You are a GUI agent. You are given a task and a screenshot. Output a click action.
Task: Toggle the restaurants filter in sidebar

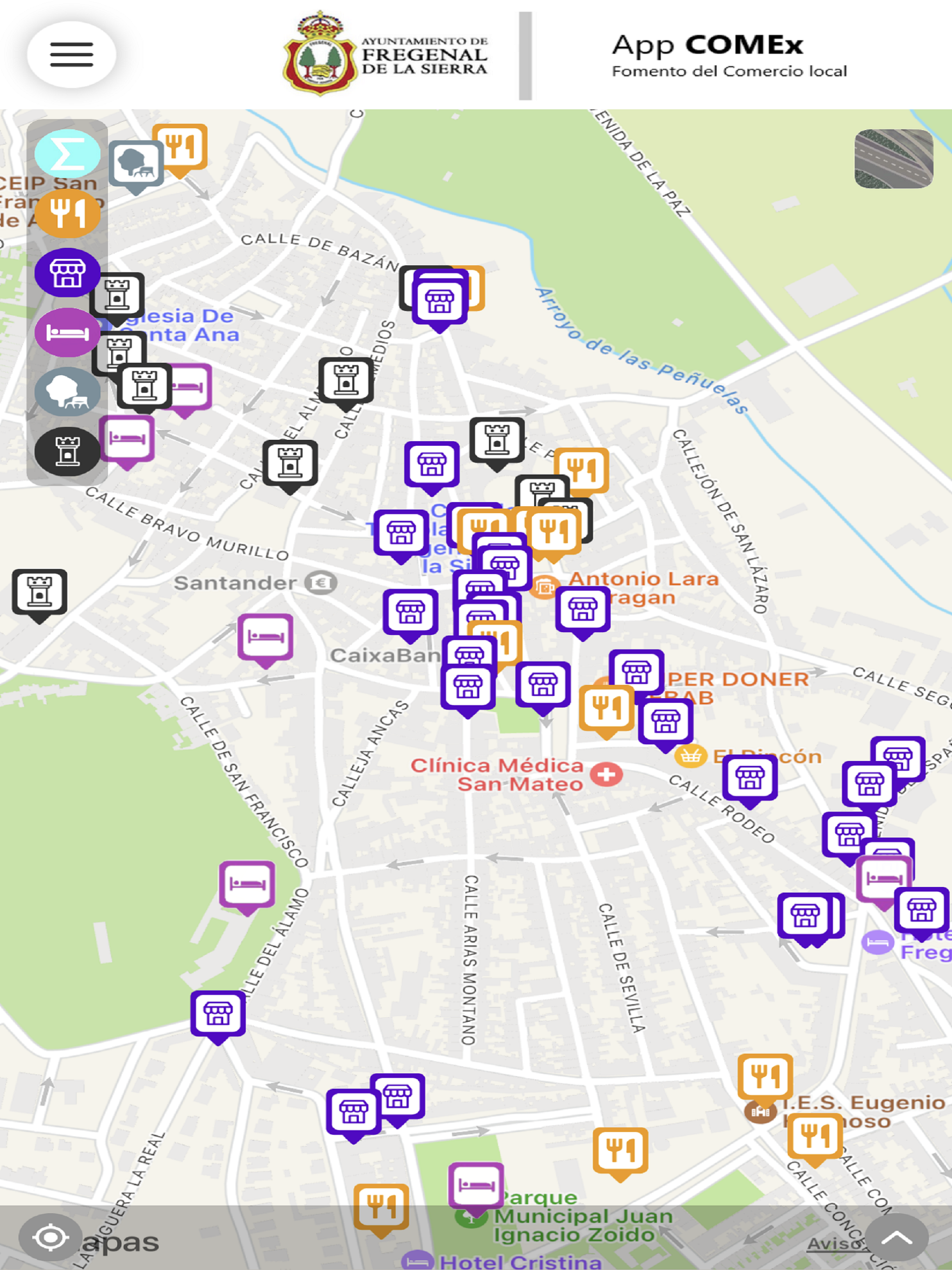67,213
